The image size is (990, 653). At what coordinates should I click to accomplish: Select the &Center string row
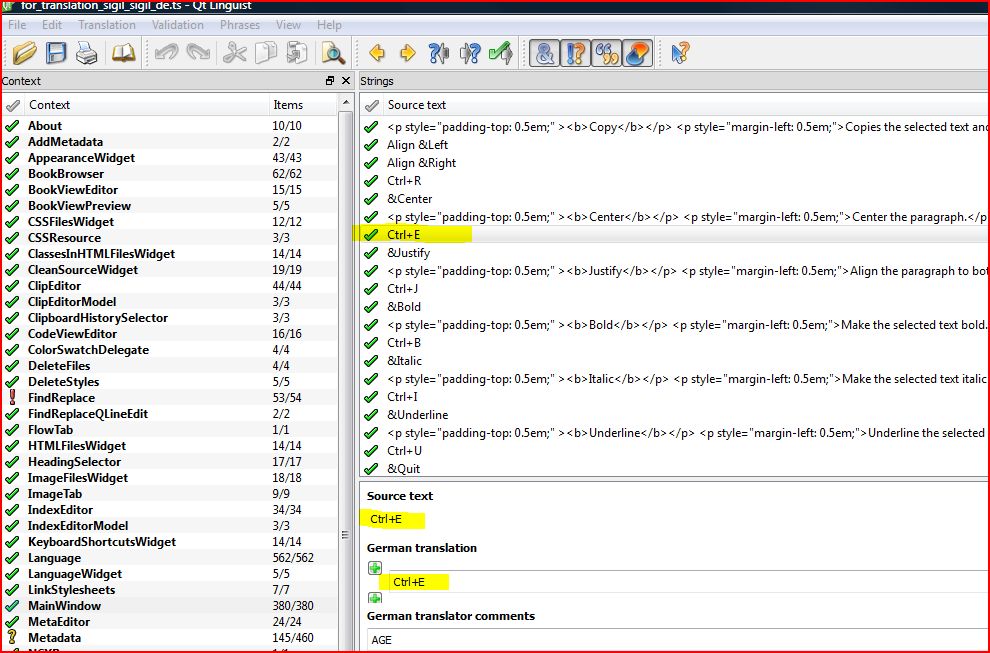[674, 199]
